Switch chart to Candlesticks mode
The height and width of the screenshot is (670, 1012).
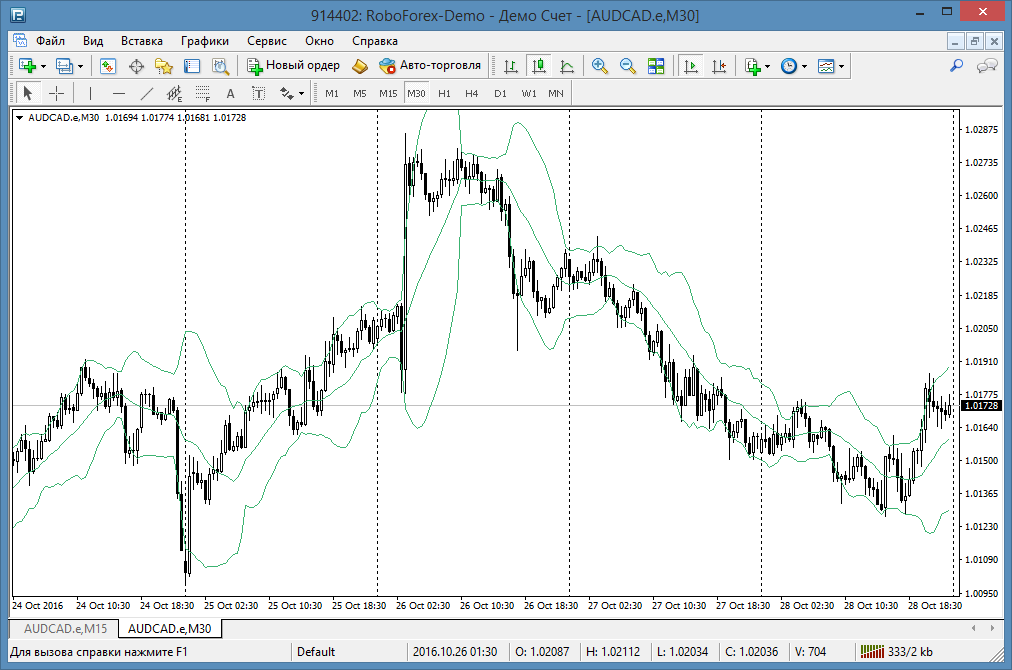click(x=539, y=66)
